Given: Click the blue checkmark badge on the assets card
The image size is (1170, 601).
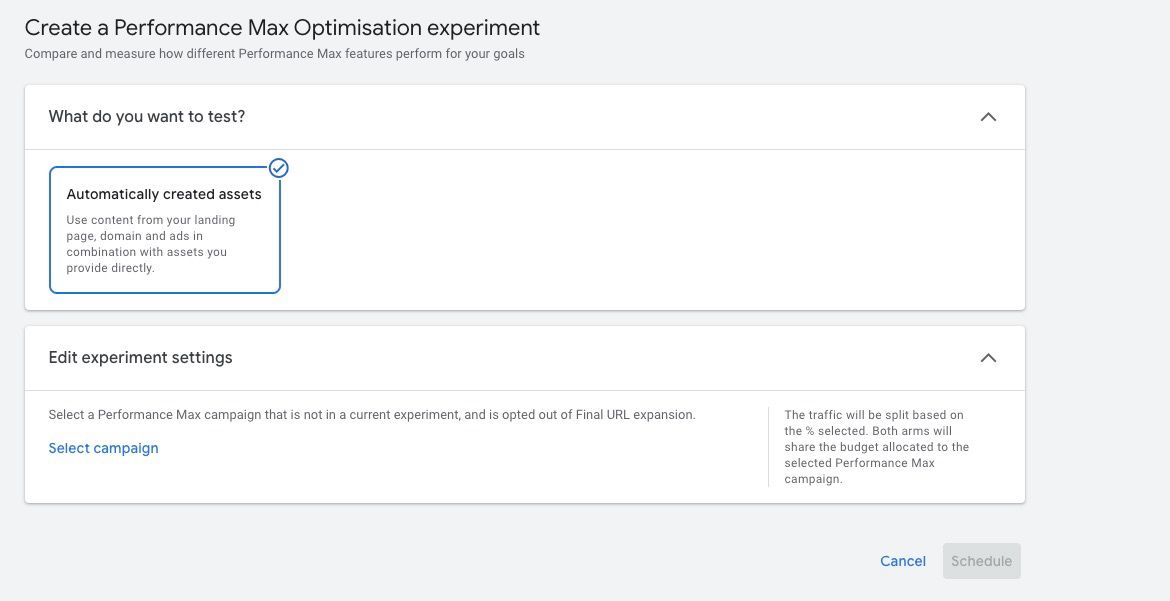Looking at the screenshot, I should [278, 168].
